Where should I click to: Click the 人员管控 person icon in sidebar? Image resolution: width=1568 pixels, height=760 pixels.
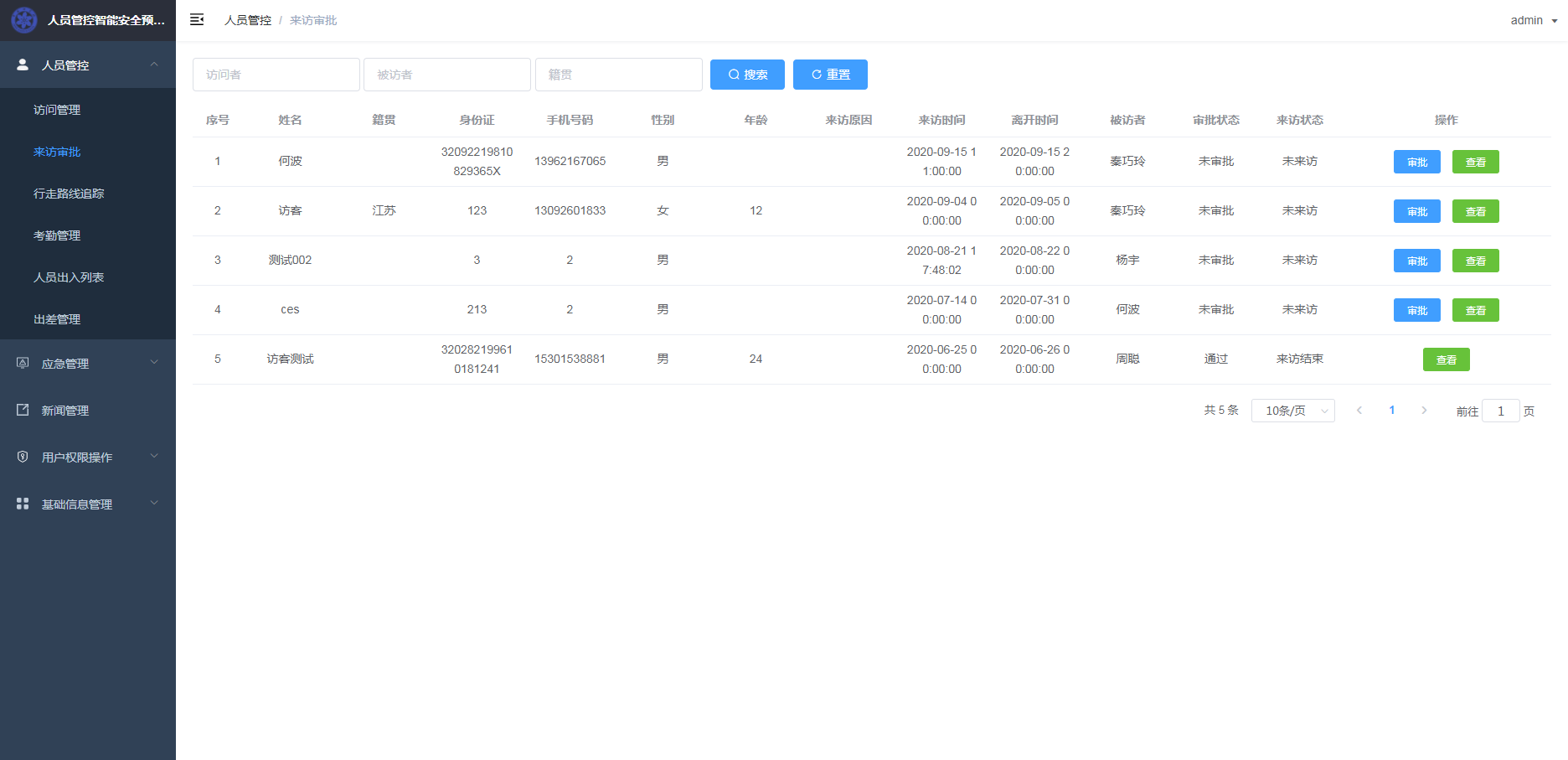(23, 65)
